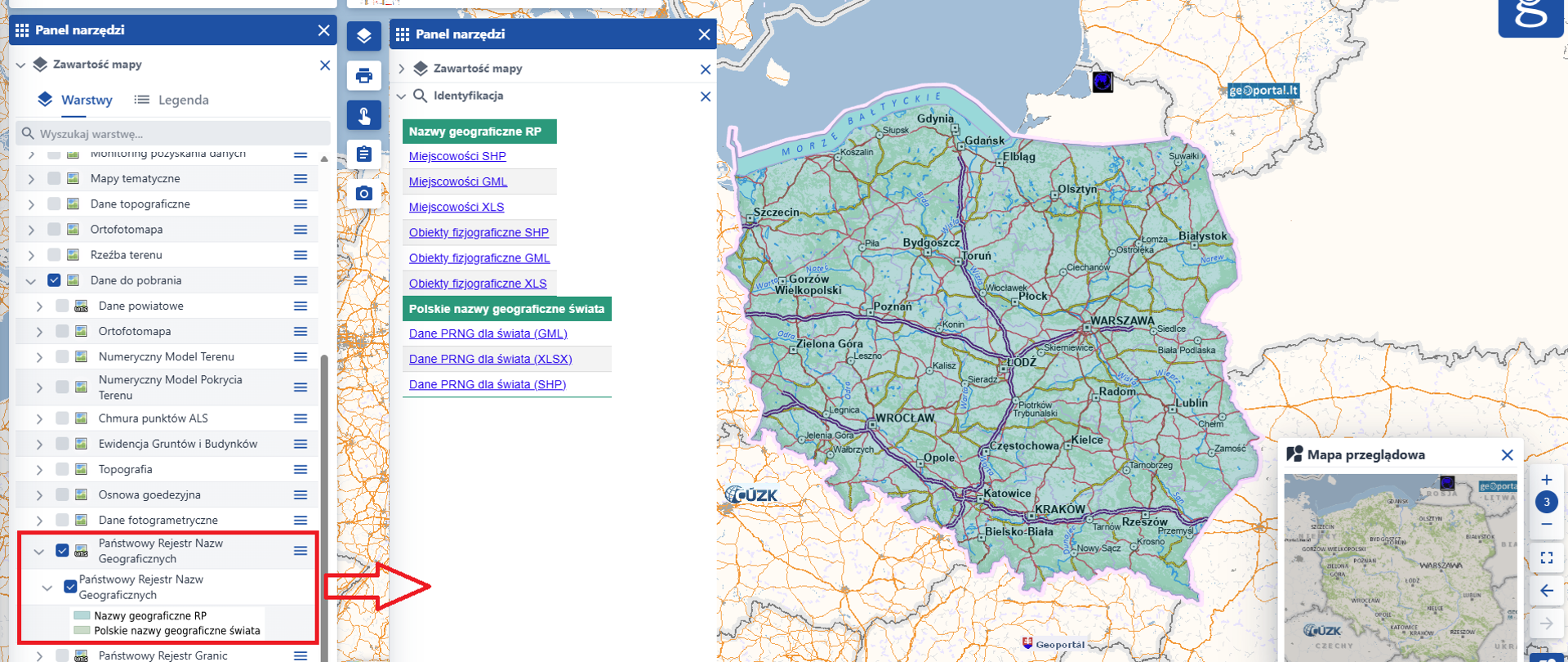This screenshot has width=1568, height=662.
Task: Open Dane PRNG dla świata (SHP)
Action: (488, 384)
